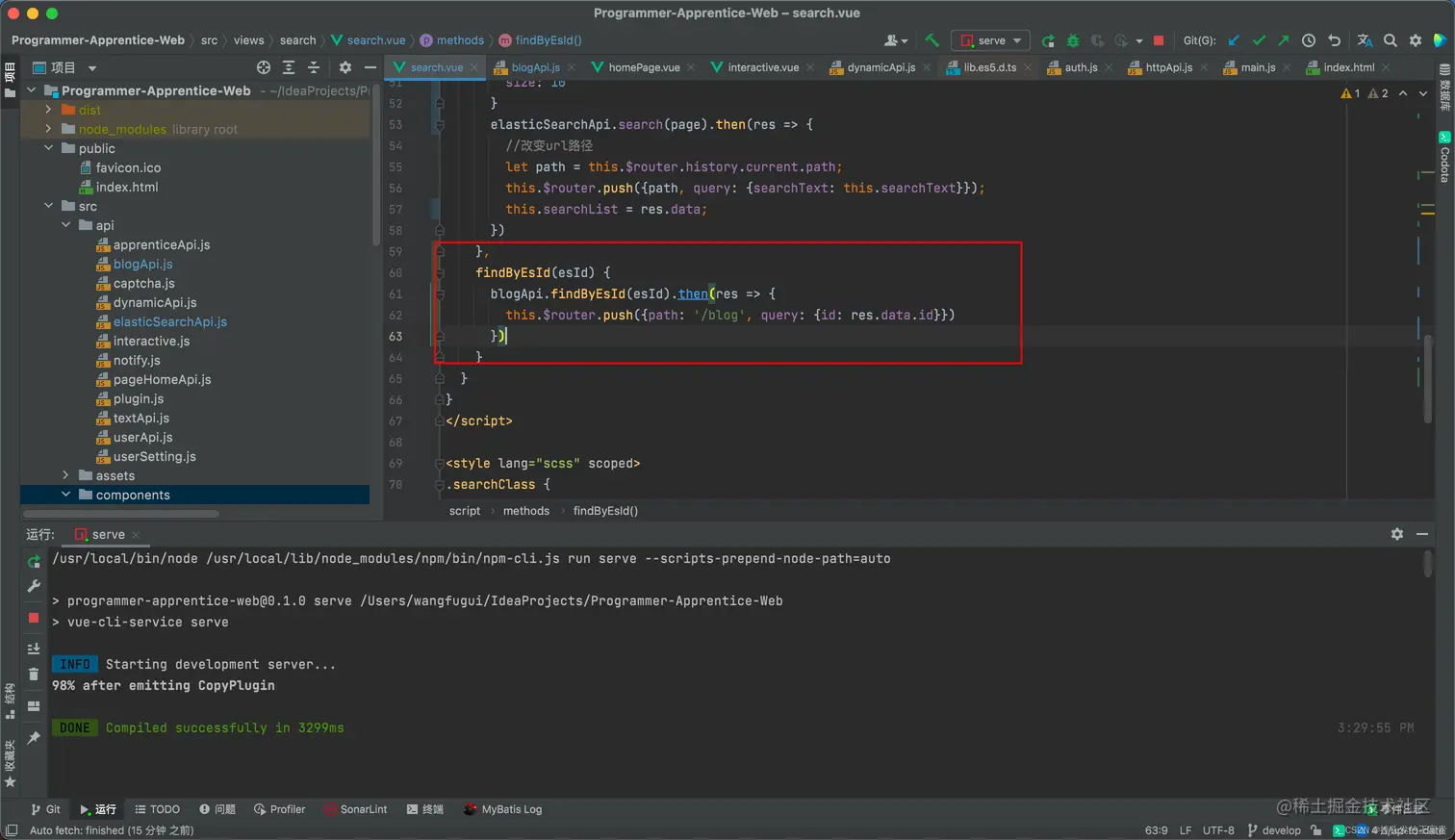Switch to the auth.js editor tab
Image resolution: width=1455 pixels, height=840 pixels.
pos(1080,67)
